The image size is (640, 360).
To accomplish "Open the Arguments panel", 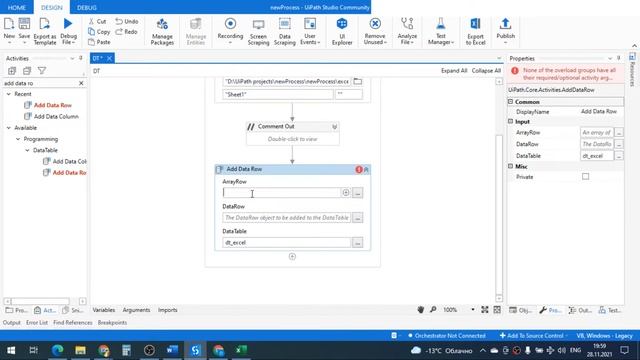I will [x=136, y=310].
